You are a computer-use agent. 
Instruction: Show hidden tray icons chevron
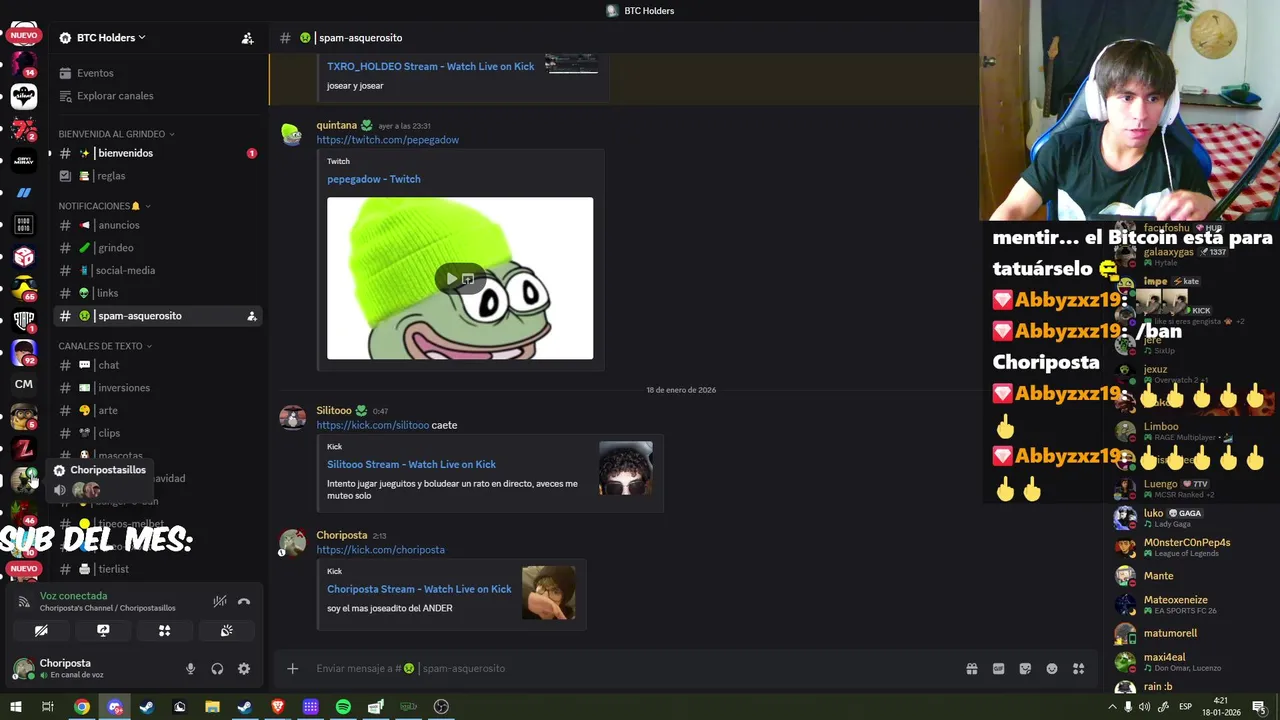pyautogui.click(x=1112, y=707)
